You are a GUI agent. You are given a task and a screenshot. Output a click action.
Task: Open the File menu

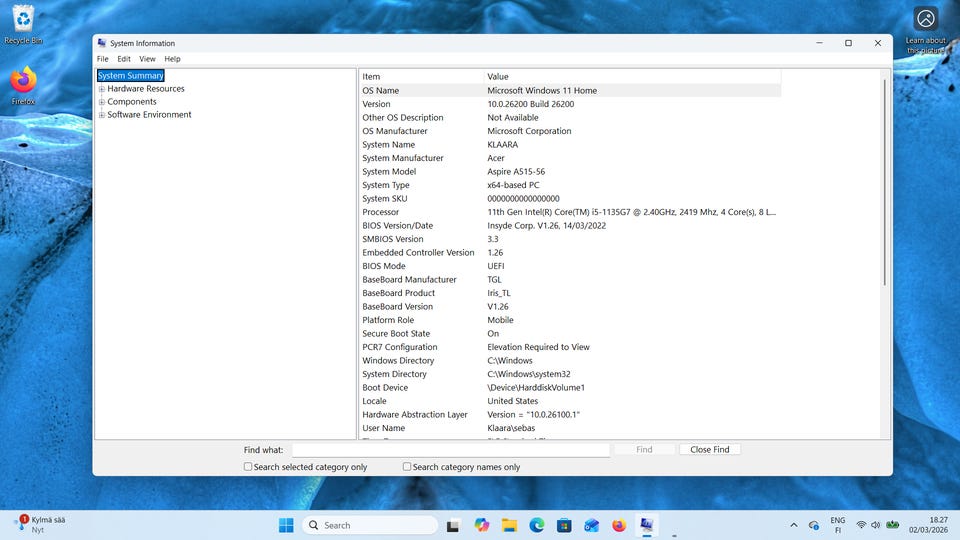tap(102, 59)
